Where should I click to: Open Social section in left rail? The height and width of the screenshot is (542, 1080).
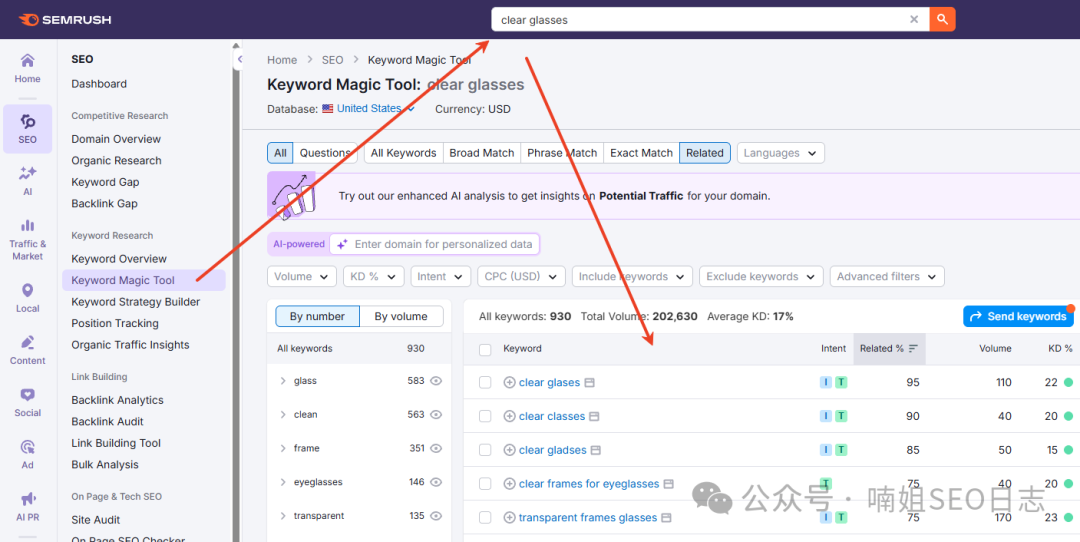[28, 403]
